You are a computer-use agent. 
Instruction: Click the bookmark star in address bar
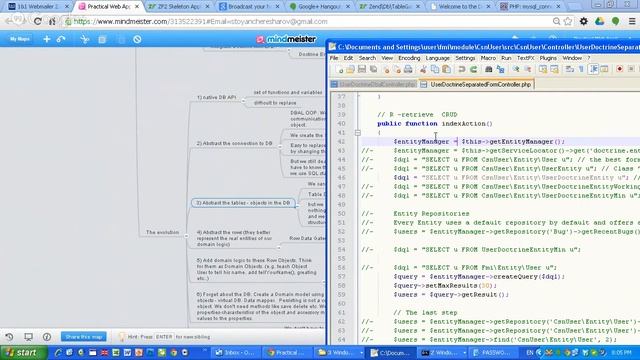568,21
